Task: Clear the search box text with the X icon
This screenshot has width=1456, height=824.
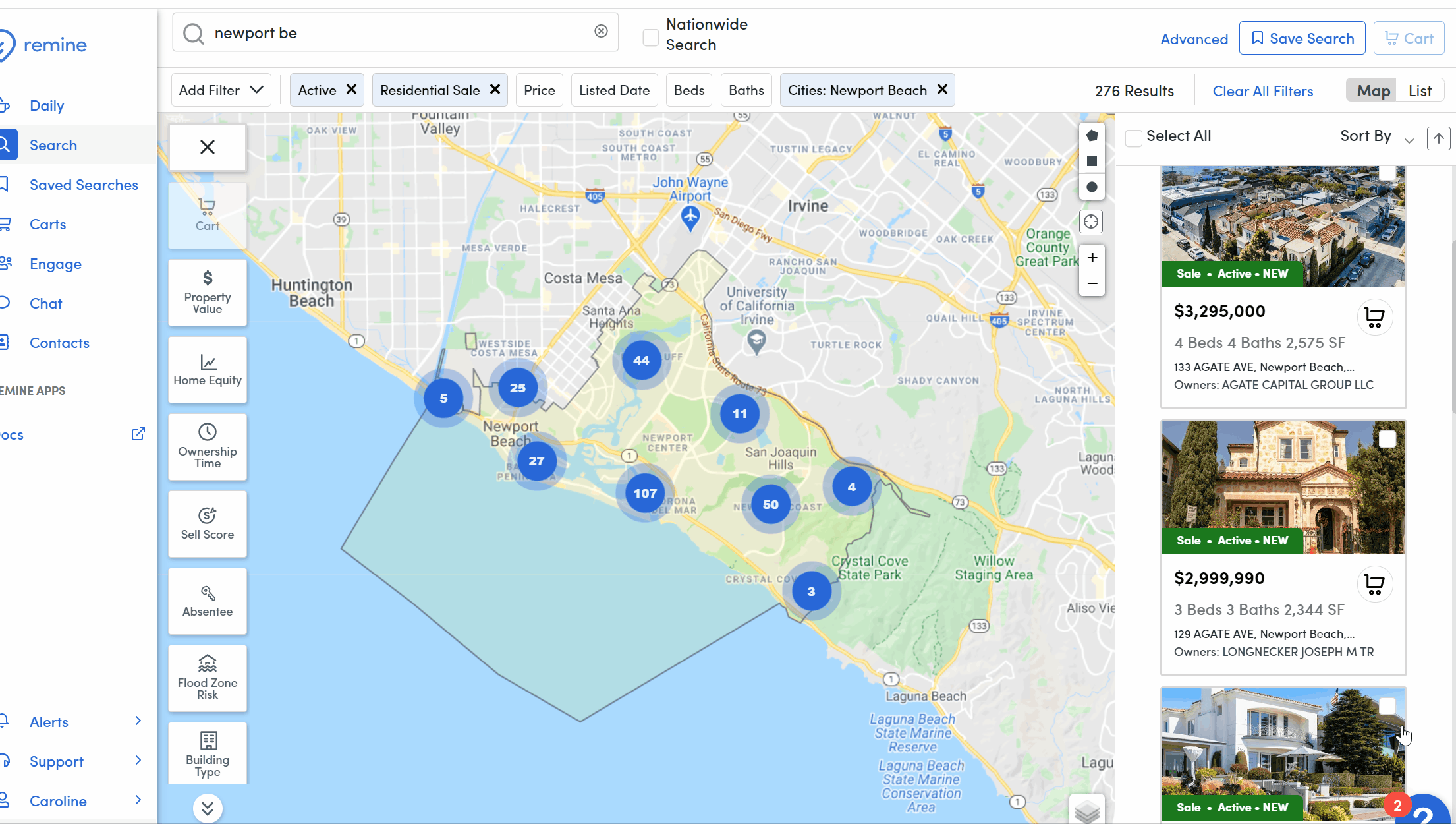Action: pyautogui.click(x=601, y=31)
